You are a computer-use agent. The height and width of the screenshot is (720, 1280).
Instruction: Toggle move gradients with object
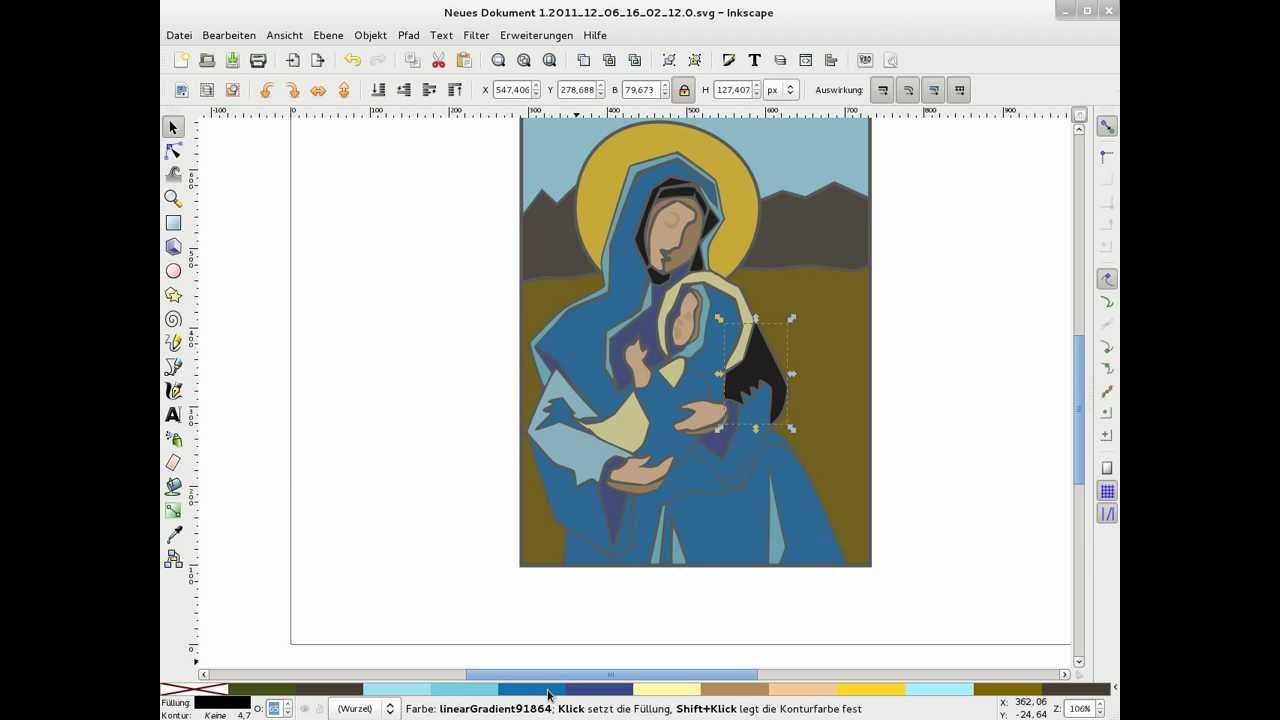[x=934, y=90]
